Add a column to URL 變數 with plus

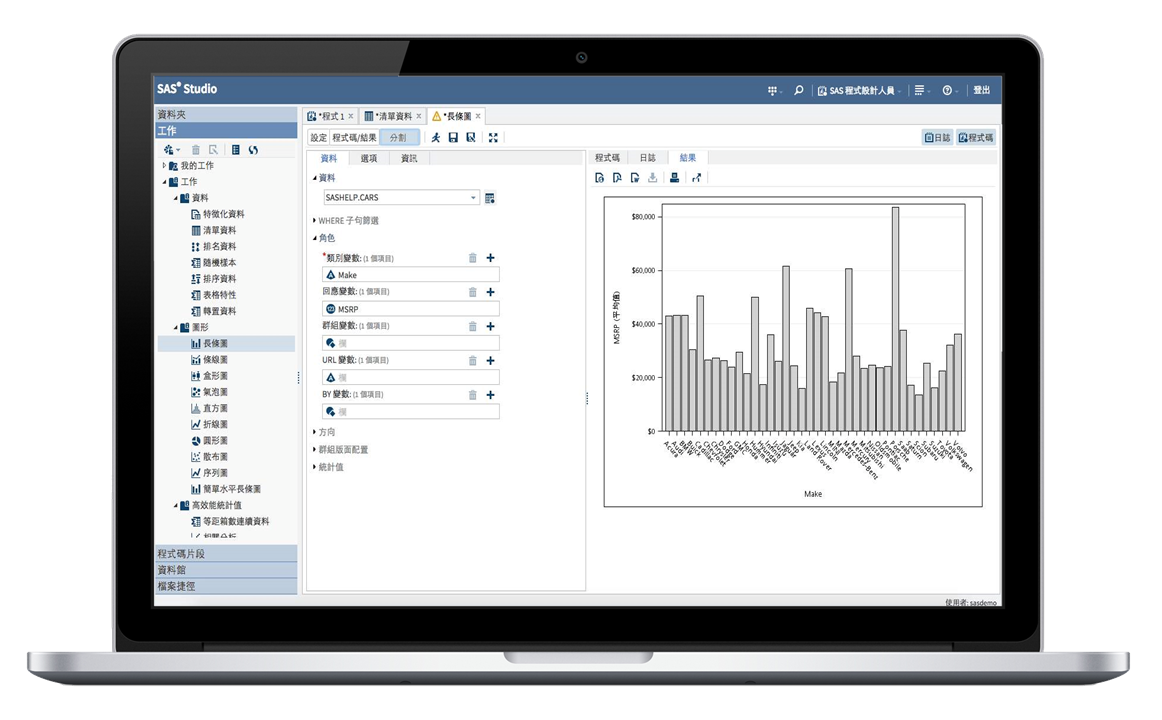coord(491,361)
